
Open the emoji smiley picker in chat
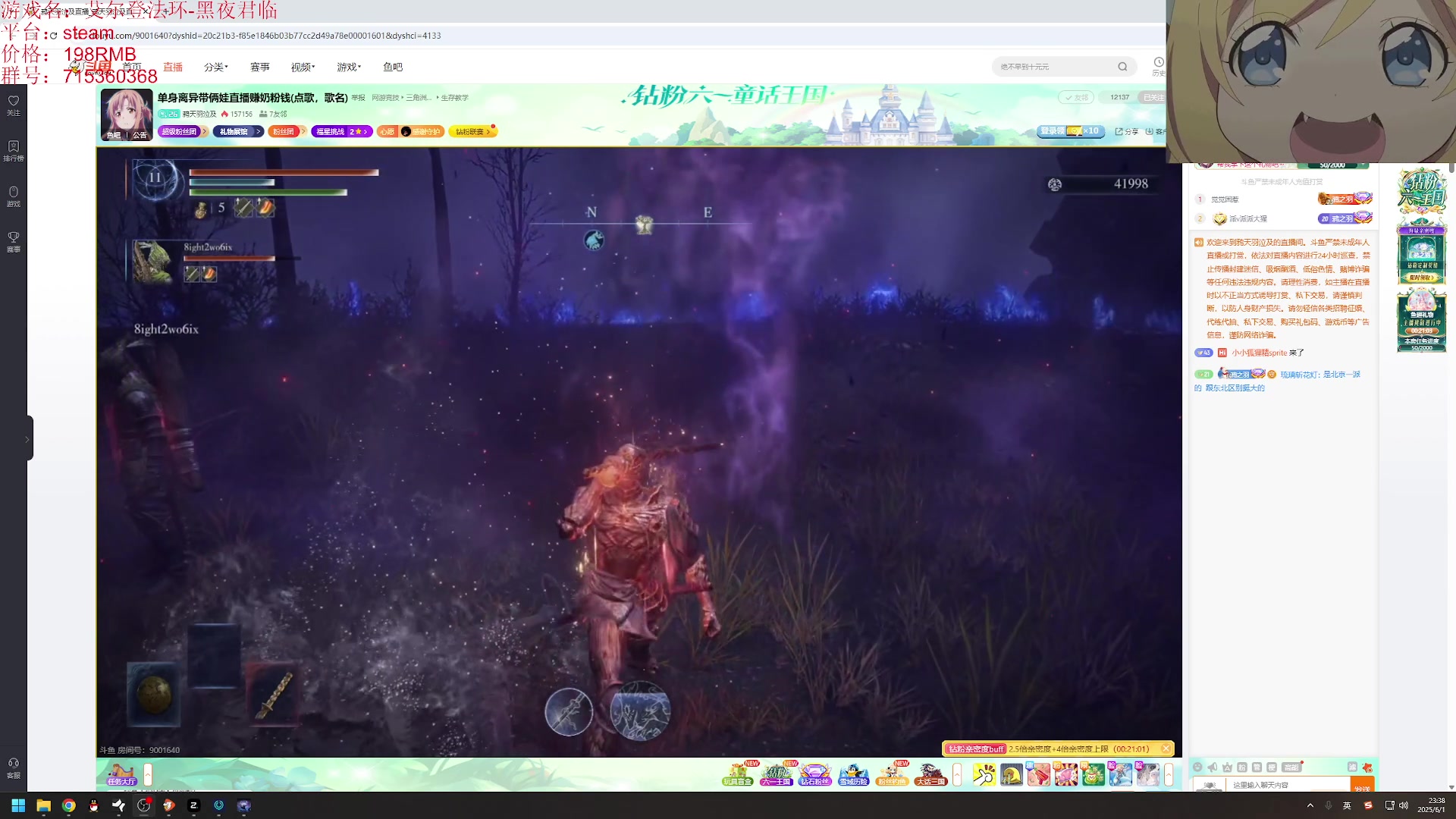pyautogui.click(x=1198, y=767)
